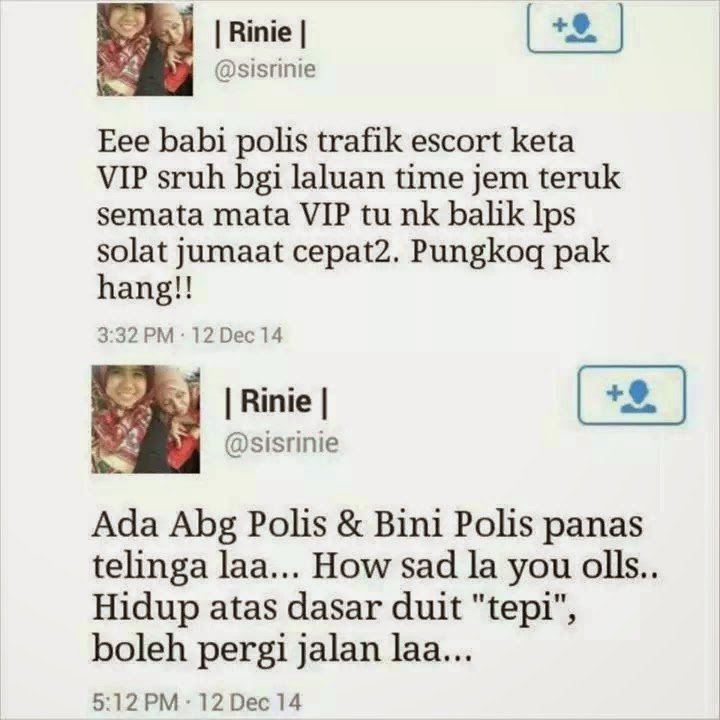720x720 pixels.
Task: Click the plus sign in the lower follow button
Action: (613, 393)
